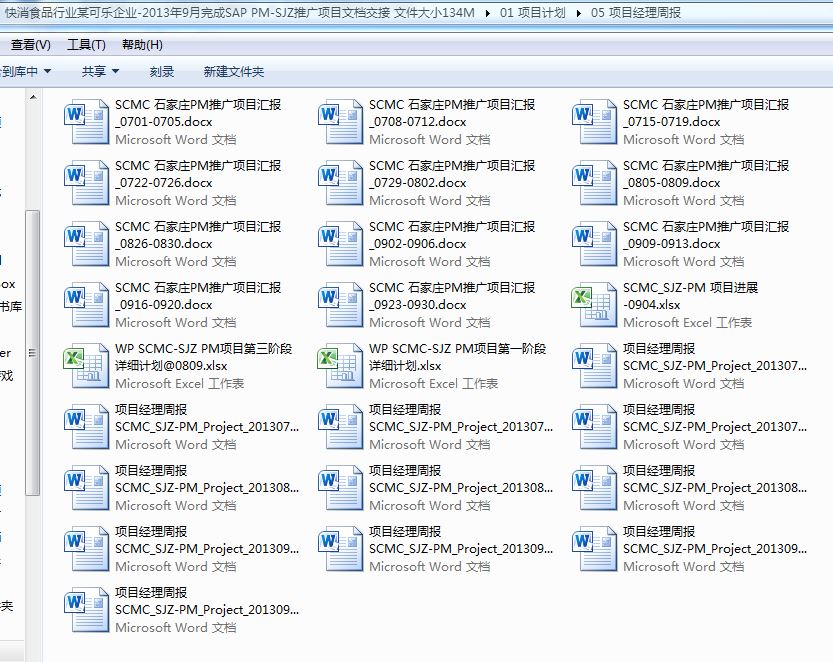
Task: Open the 工具(T) menu
Action: point(86,45)
